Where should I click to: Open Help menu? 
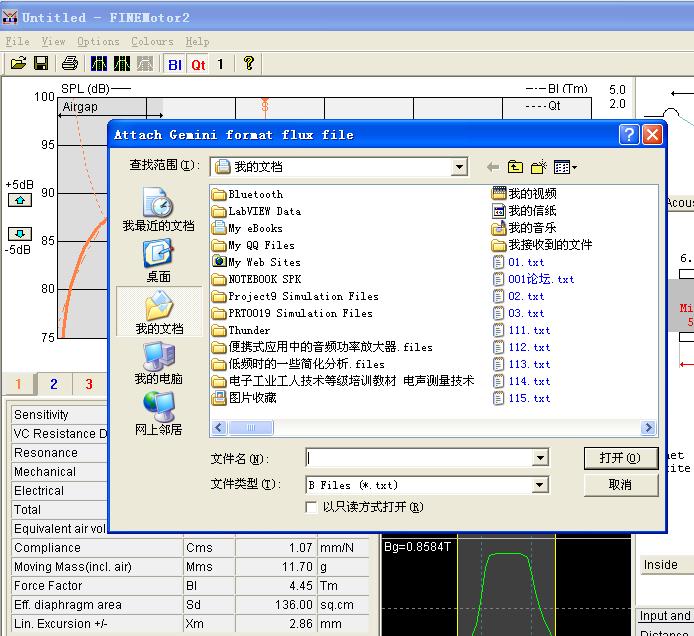point(197,42)
